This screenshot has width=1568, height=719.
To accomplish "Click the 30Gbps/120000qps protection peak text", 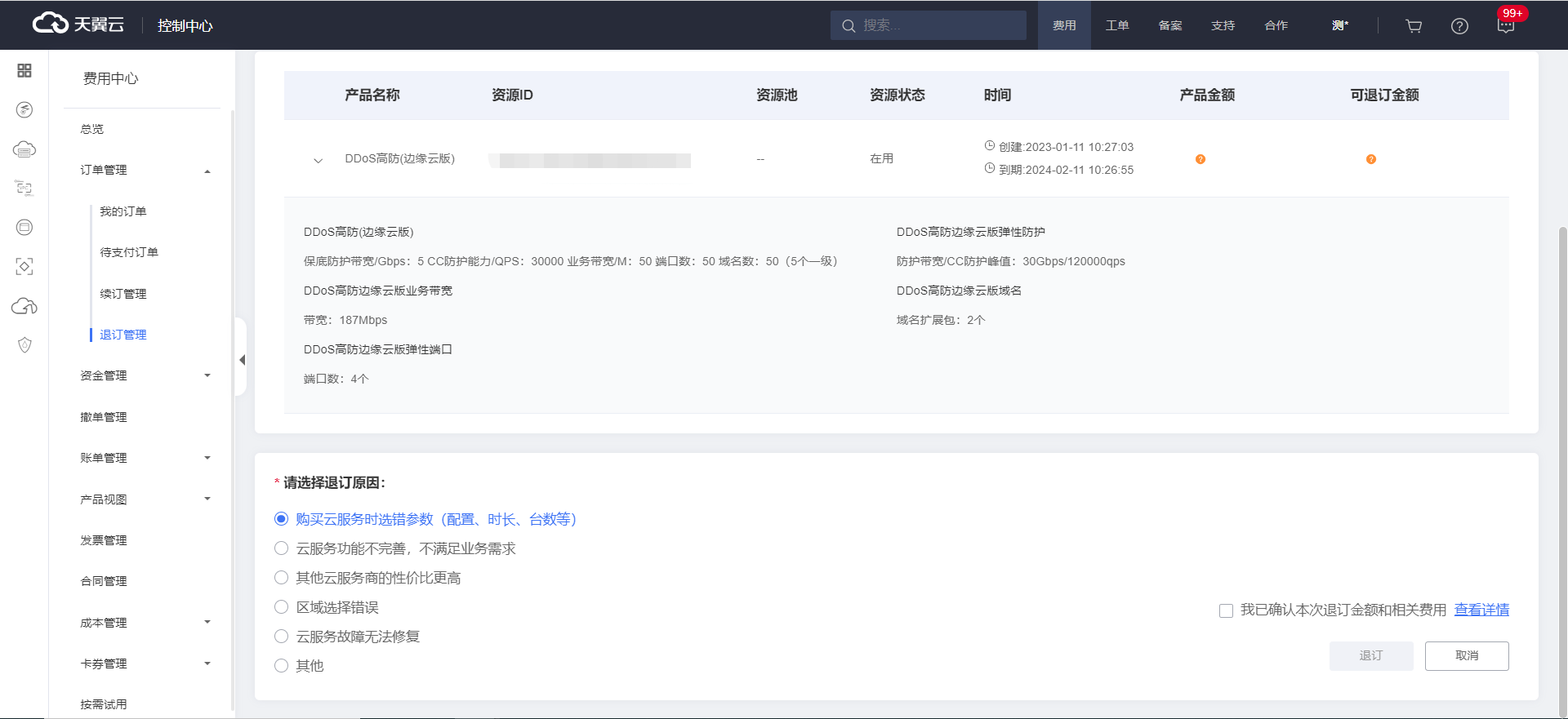I will tap(1074, 261).
